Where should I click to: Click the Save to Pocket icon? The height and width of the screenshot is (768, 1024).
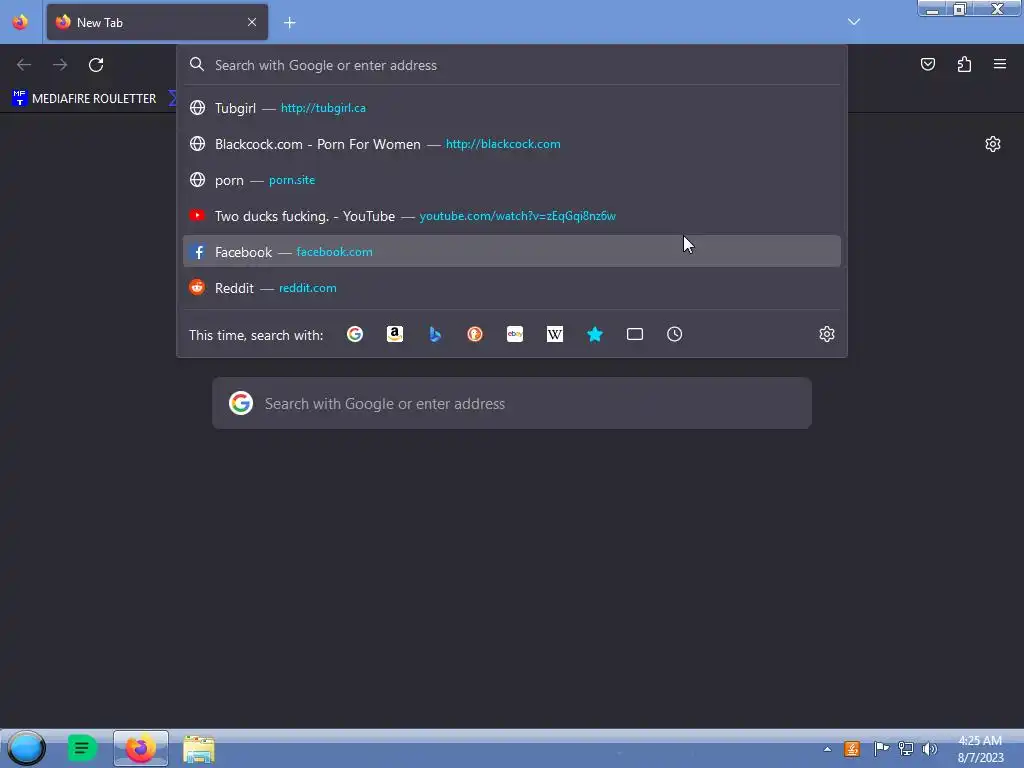pyautogui.click(x=928, y=64)
